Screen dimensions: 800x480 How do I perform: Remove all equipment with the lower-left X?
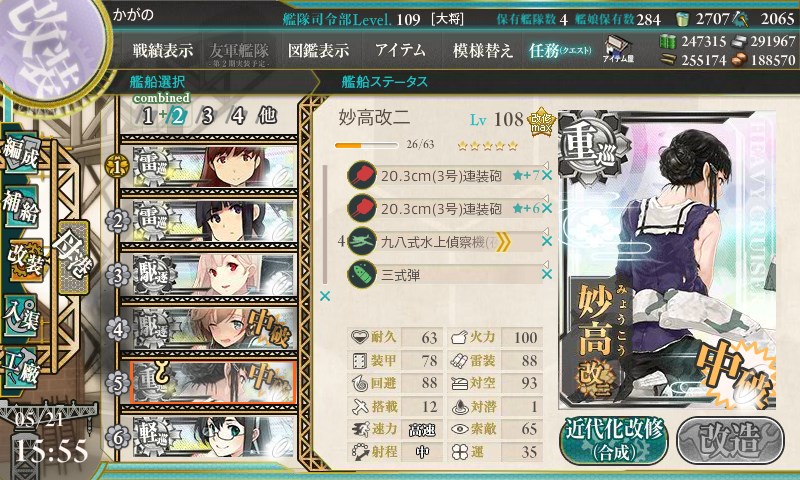(x=324, y=296)
